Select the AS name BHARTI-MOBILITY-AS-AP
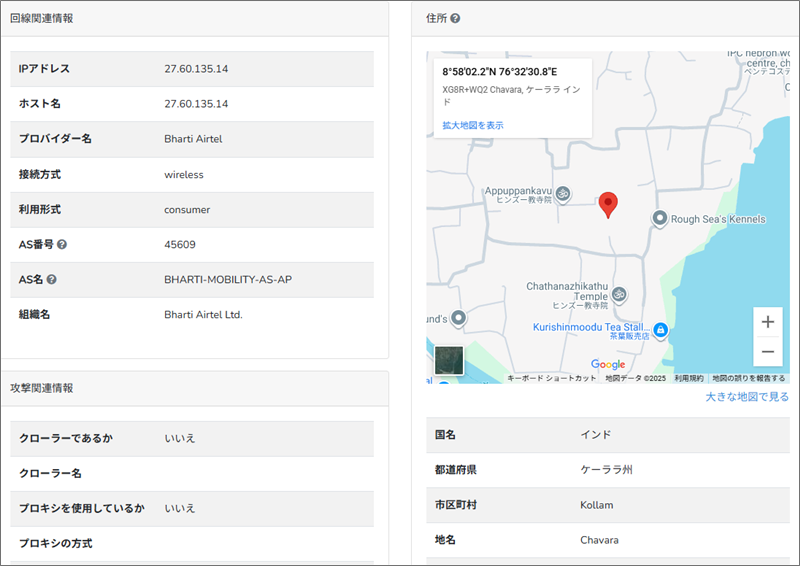The width and height of the screenshot is (800, 566). (228, 280)
